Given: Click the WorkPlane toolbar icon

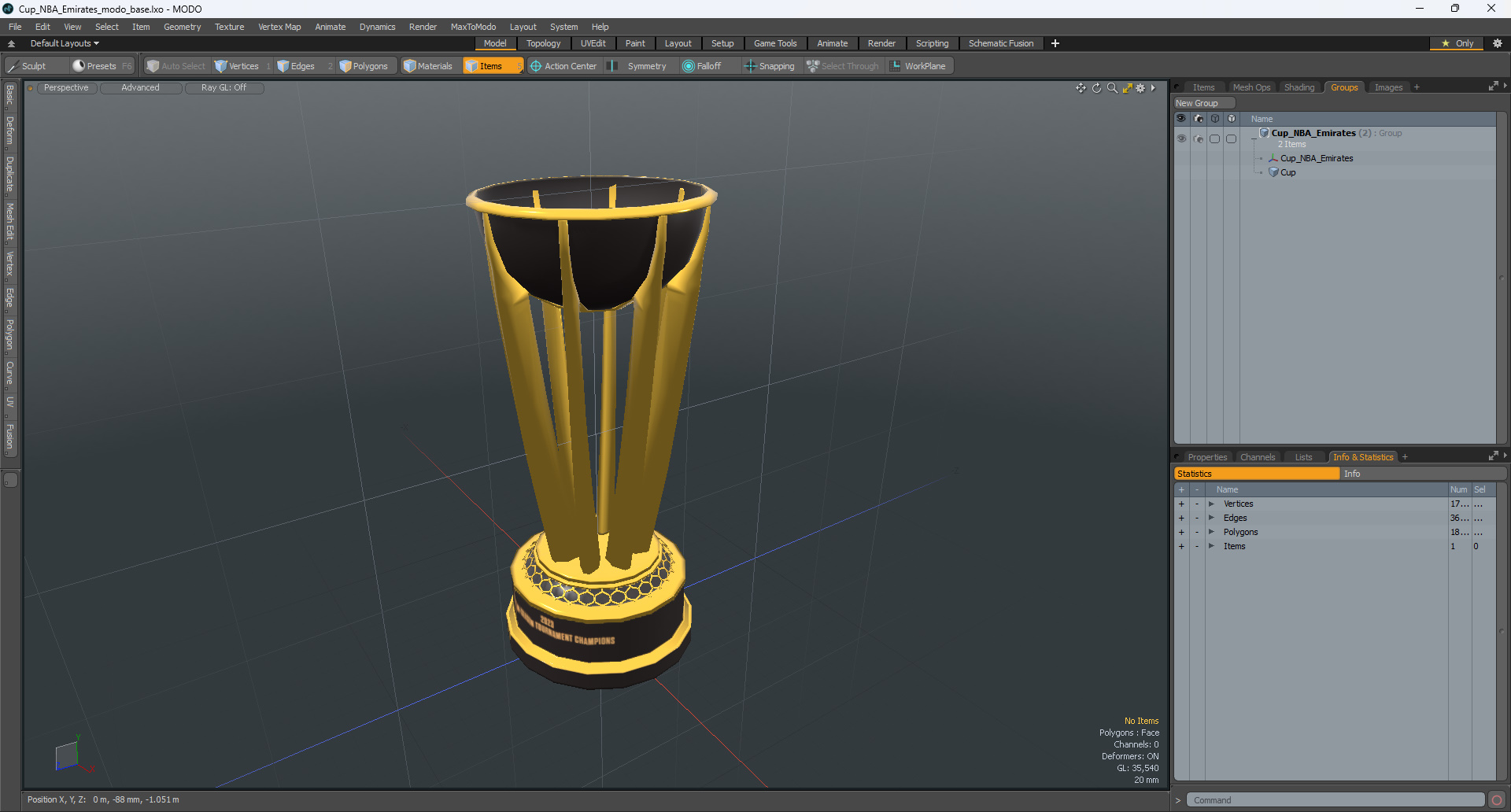Looking at the screenshot, I should tap(896, 66).
